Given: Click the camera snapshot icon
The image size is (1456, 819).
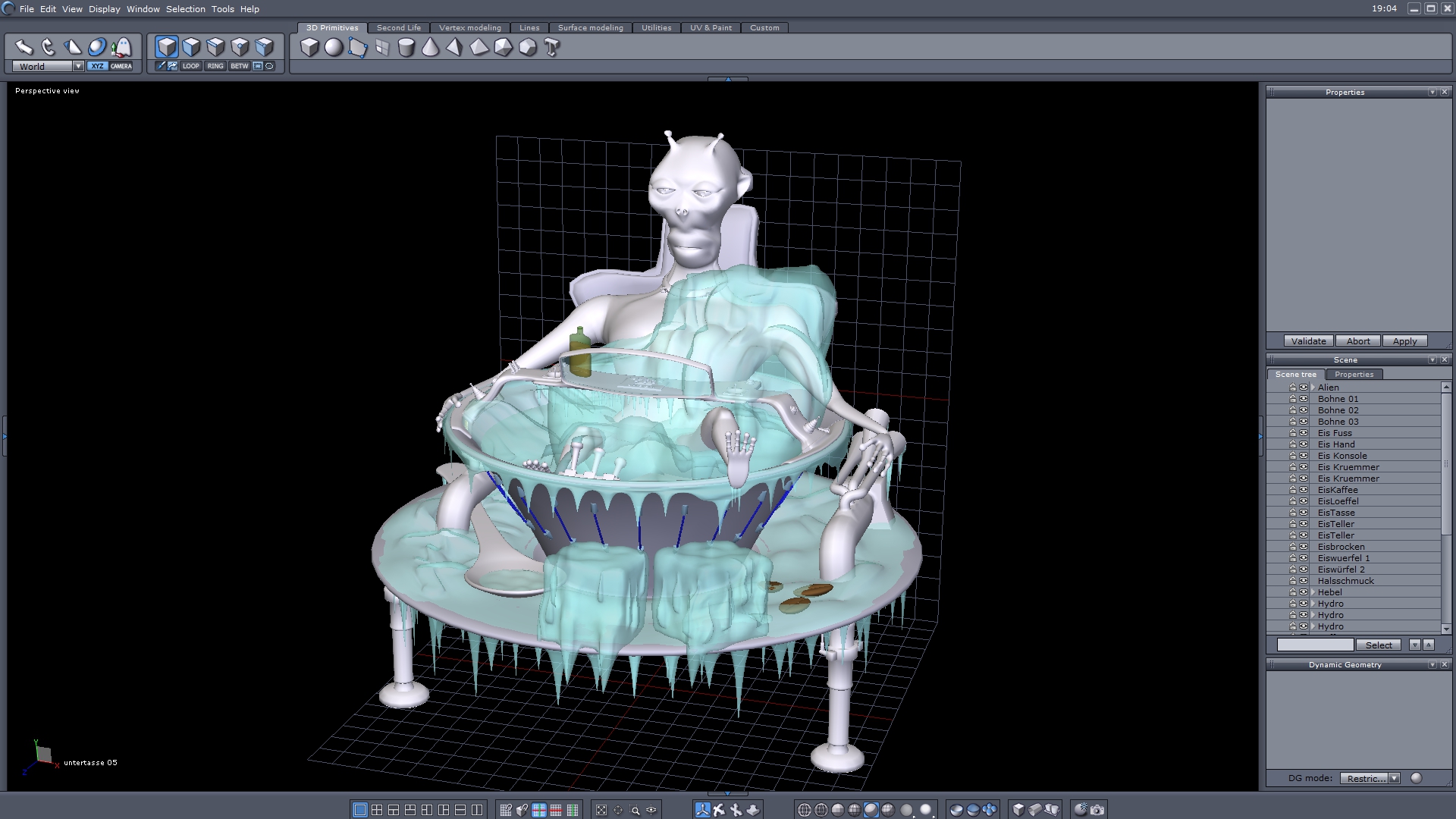Looking at the screenshot, I should pos(1097,810).
